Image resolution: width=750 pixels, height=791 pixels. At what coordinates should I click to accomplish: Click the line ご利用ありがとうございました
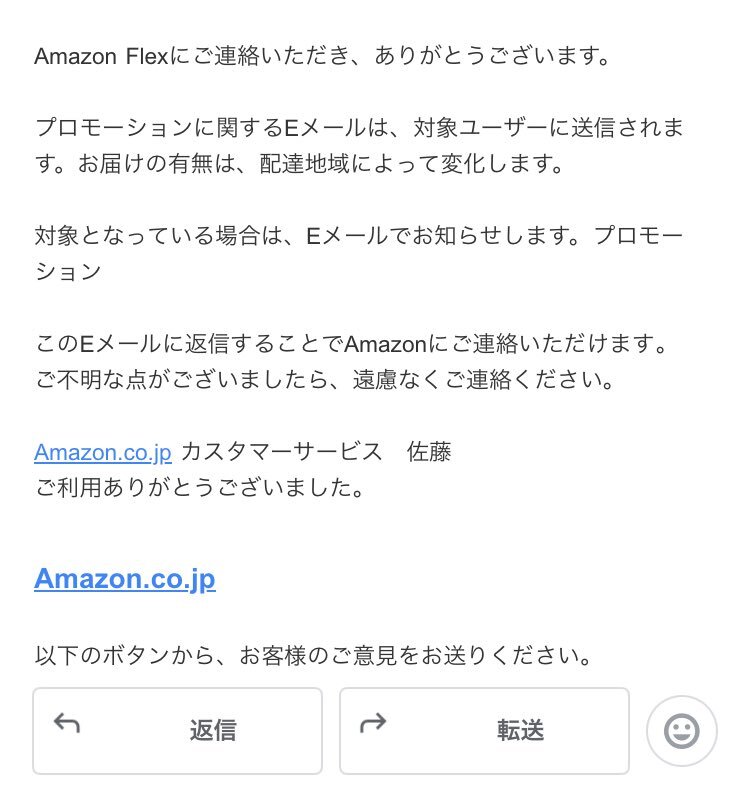click(x=200, y=487)
